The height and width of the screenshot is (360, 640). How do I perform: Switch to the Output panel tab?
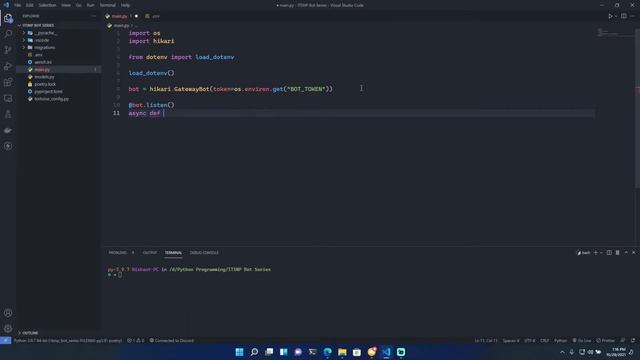[x=150, y=253]
